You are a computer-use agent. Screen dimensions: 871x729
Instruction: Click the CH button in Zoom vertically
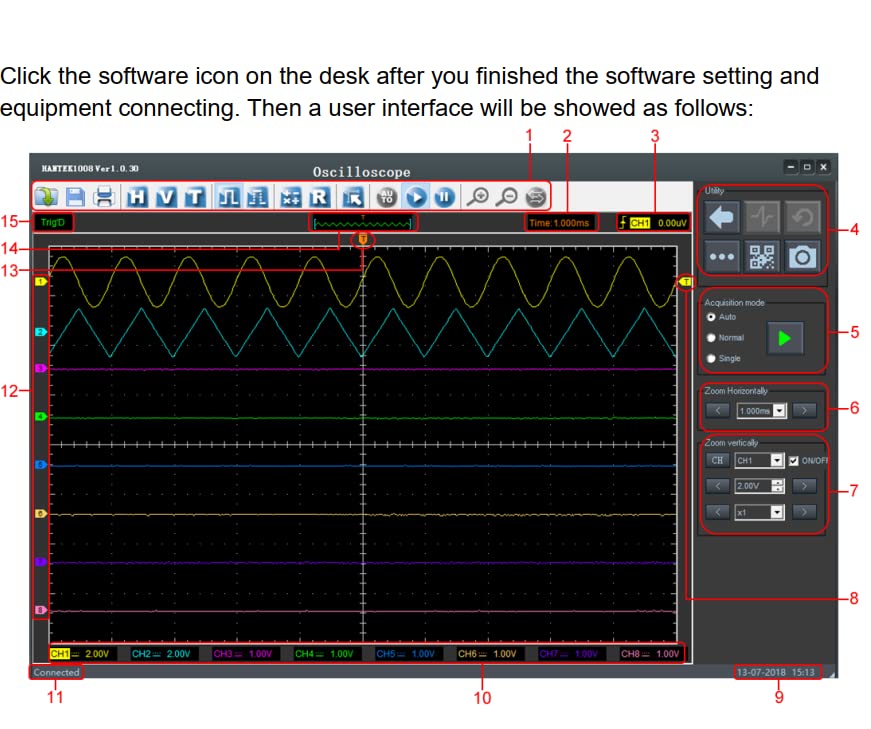tap(717, 461)
